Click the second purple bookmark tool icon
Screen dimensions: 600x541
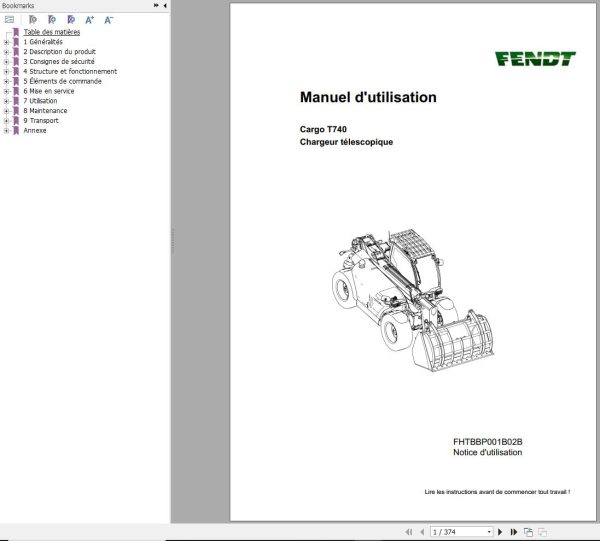pyautogui.click(x=52, y=20)
